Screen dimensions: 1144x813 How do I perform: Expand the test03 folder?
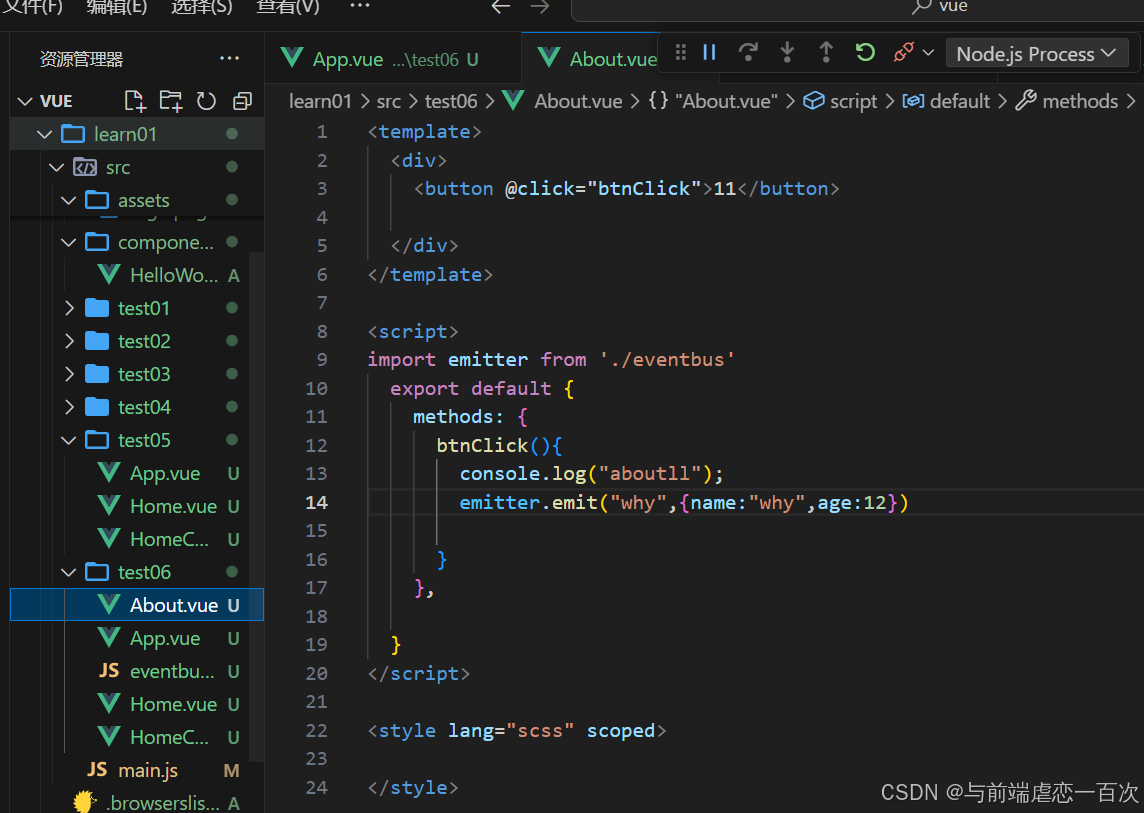pyautogui.click(x=69, y=374)
